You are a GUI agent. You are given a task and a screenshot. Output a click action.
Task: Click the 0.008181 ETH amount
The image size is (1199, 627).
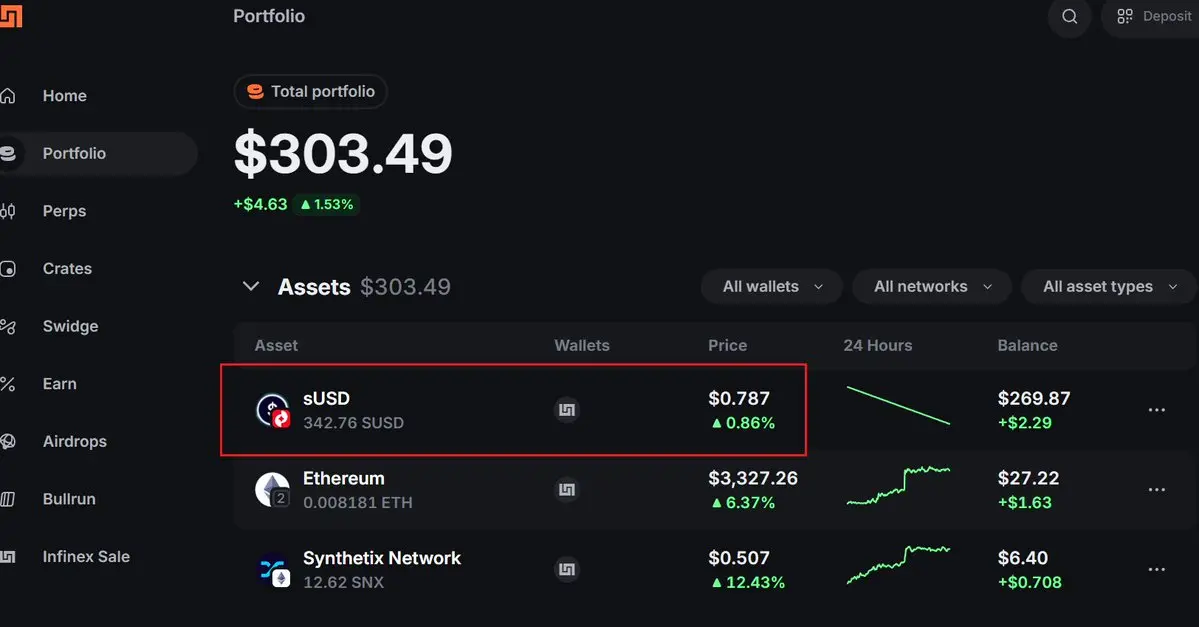pos(358,503)
